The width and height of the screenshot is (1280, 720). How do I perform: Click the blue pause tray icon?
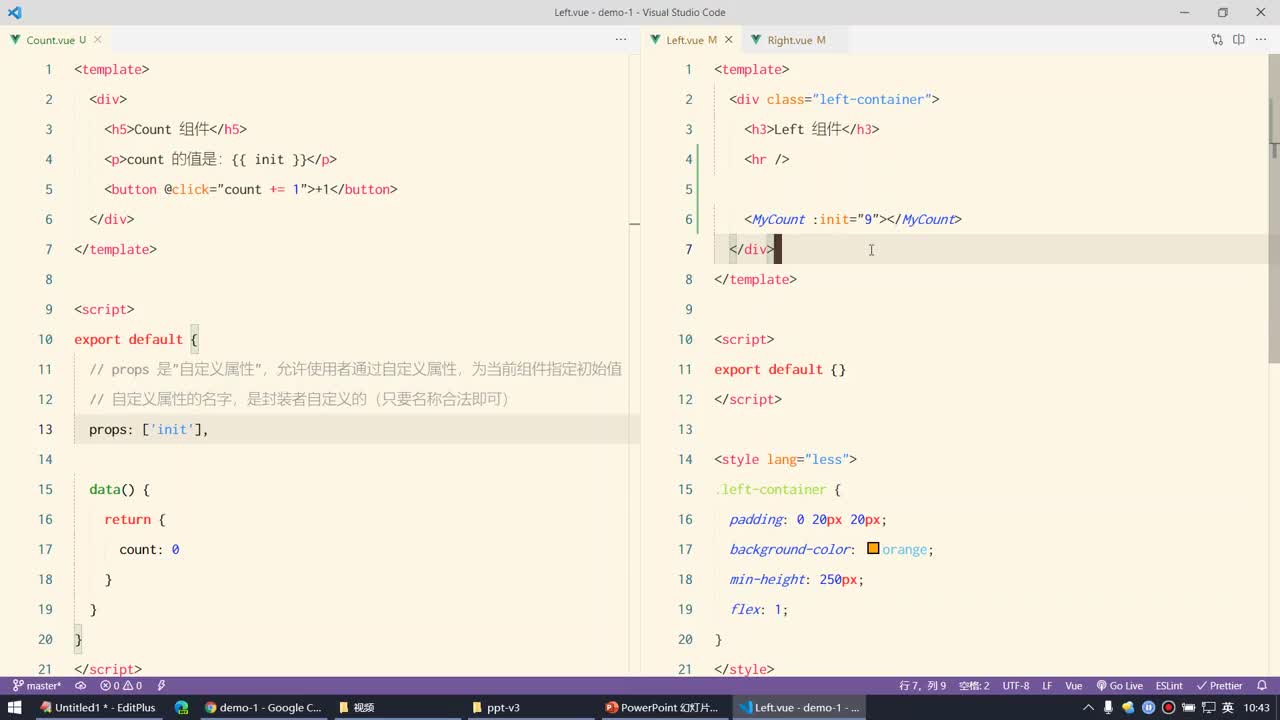[x=1148, y=707]
